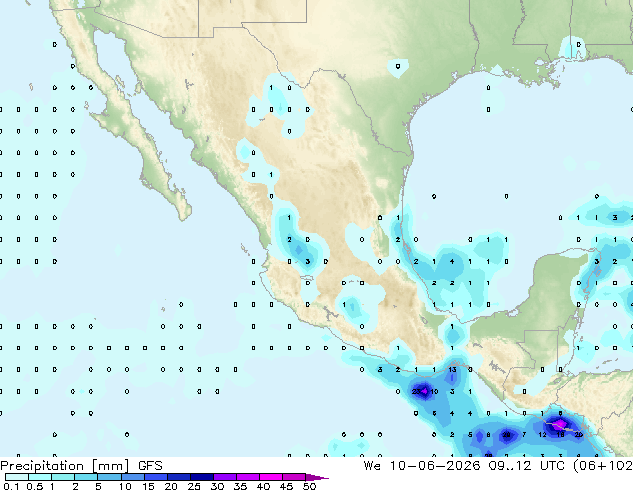Select the 30–35 mm purple legend segment

click(224, 477)
